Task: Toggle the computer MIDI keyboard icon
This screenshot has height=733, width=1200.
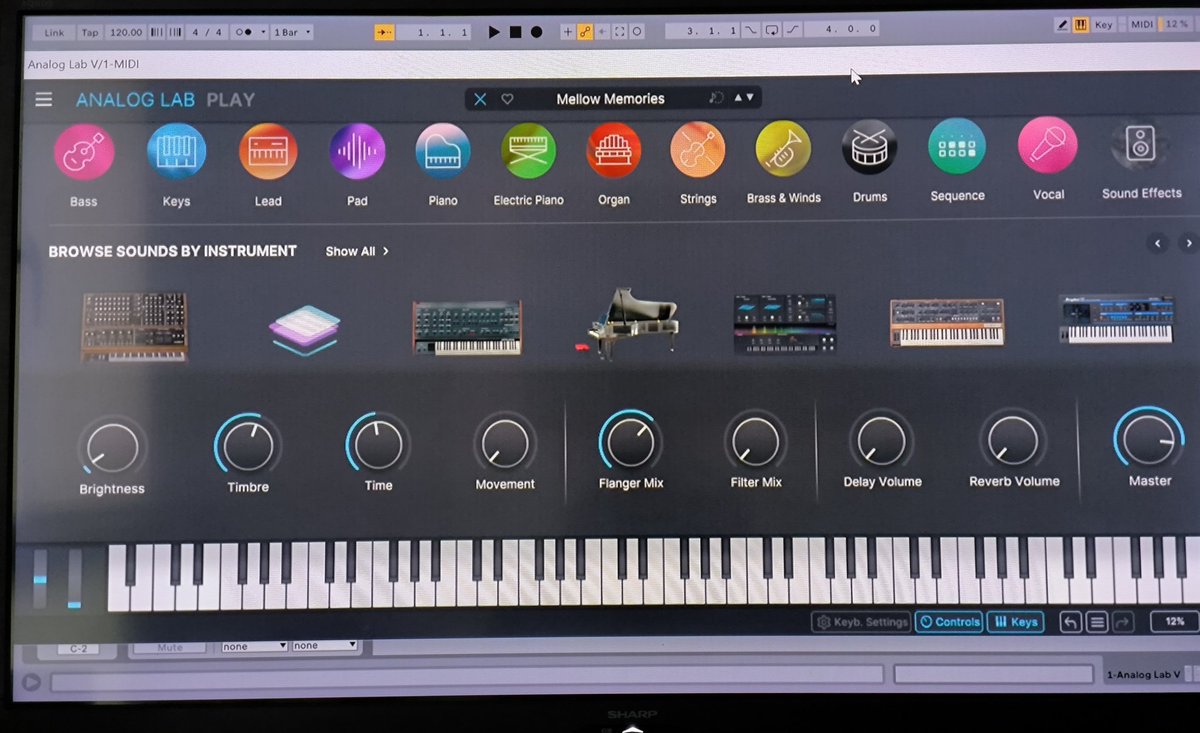Action: pos(1081,24)
